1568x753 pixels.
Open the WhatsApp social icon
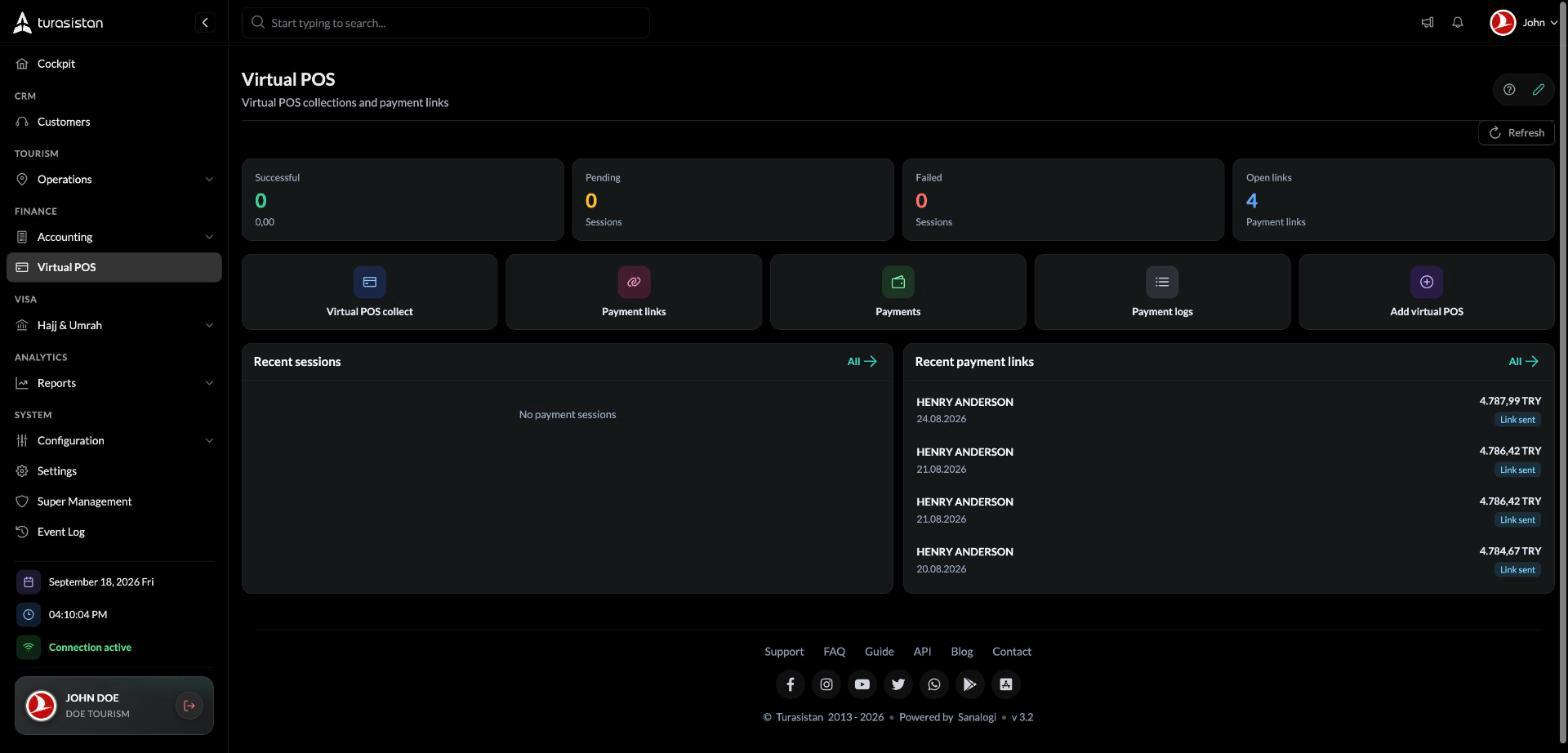934,684
